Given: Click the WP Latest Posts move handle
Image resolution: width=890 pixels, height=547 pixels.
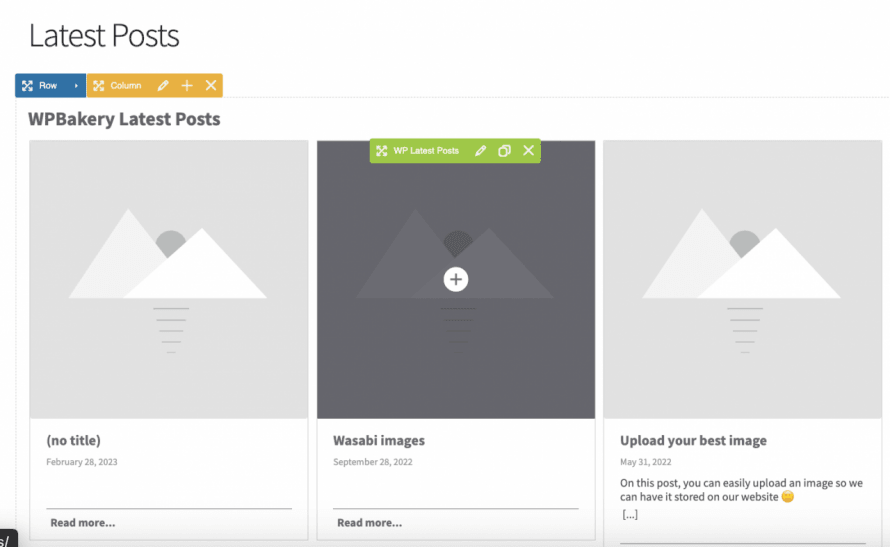Looking at the screenshot, I should pos(382,151).
